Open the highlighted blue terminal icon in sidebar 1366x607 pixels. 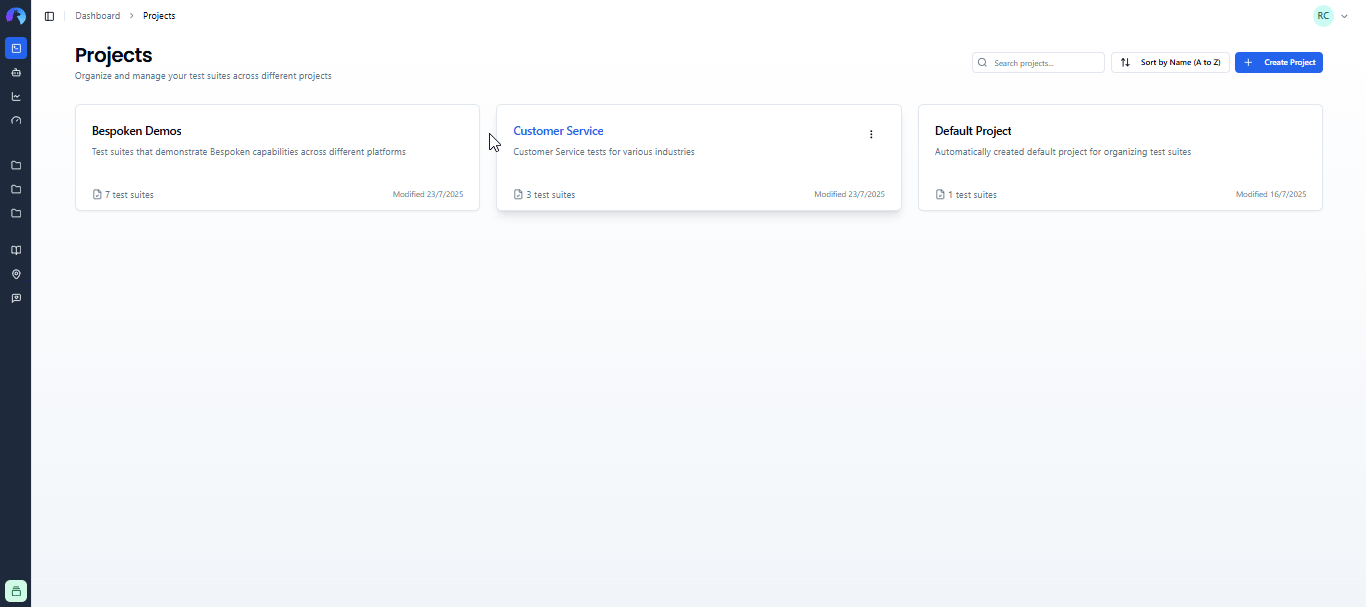[16, 48]
